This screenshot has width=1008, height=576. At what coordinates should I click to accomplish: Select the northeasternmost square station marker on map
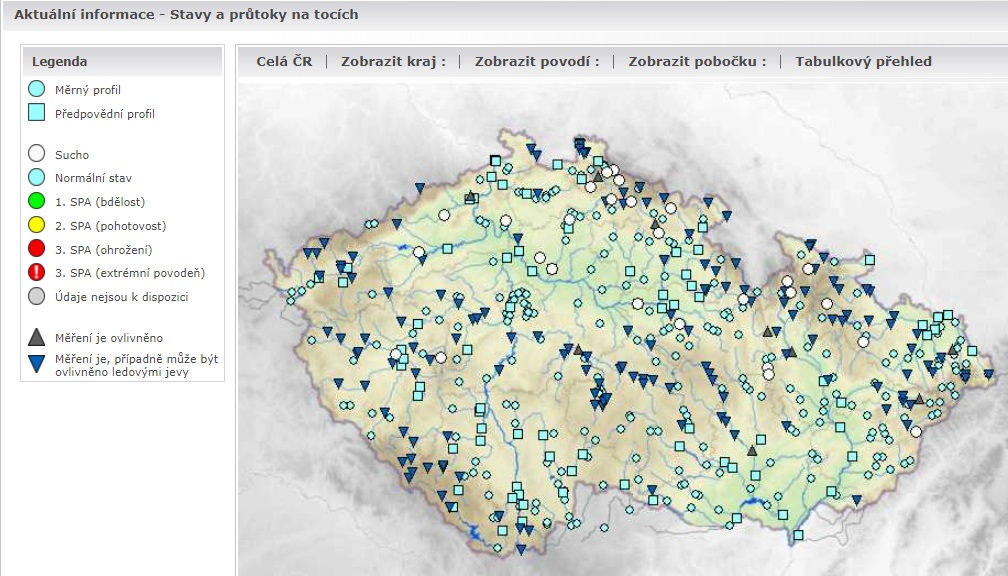tap(870, 260)
